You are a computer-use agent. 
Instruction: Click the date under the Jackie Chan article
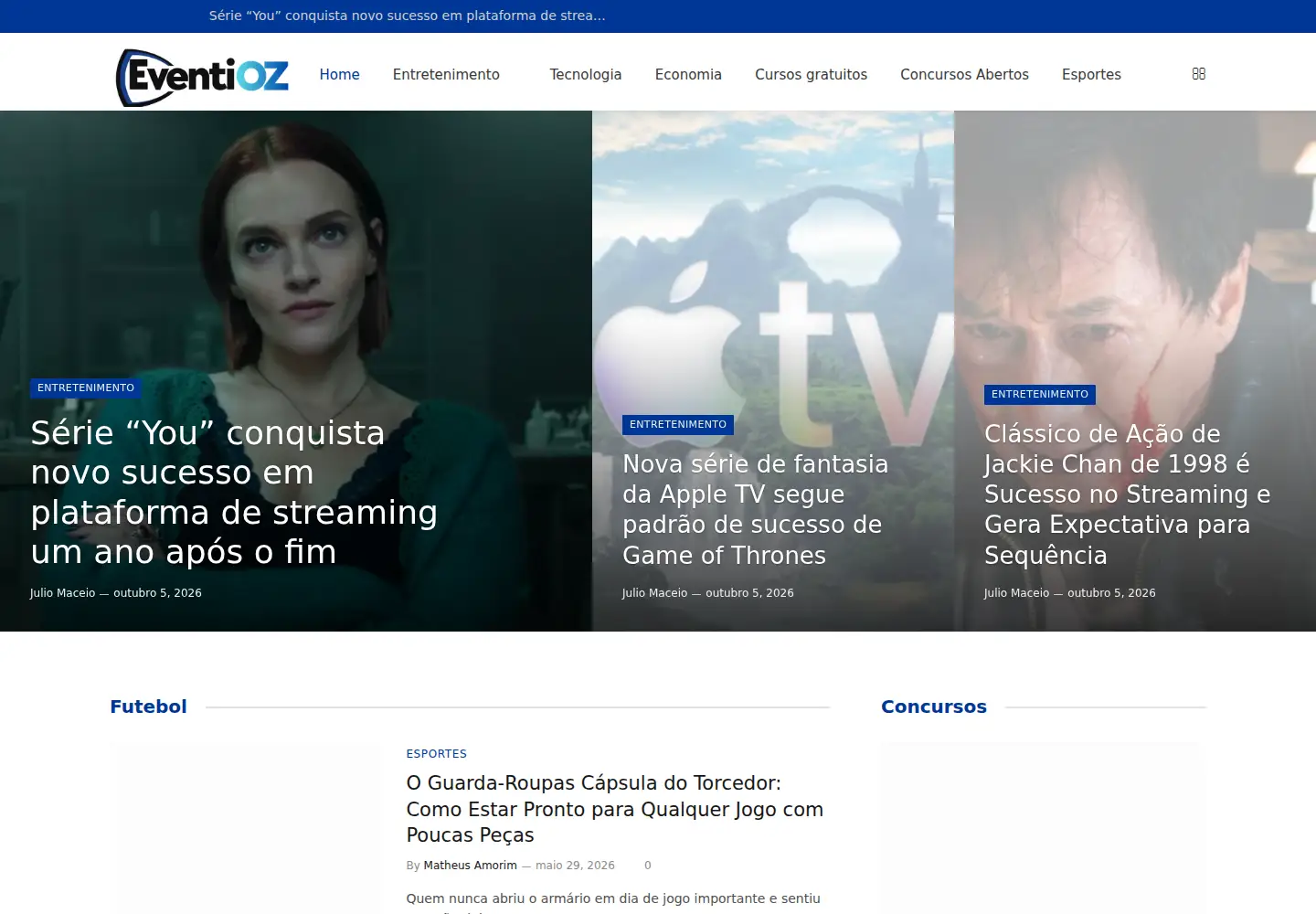coord(1111,593)
